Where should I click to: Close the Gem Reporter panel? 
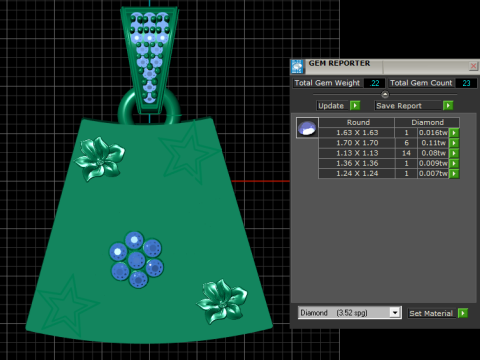point(473,66)
